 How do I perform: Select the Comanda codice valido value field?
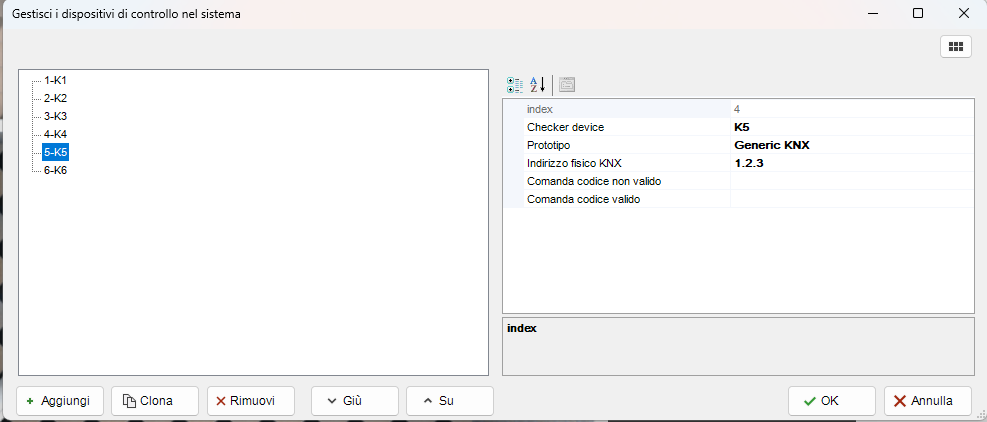coord(850,199)
